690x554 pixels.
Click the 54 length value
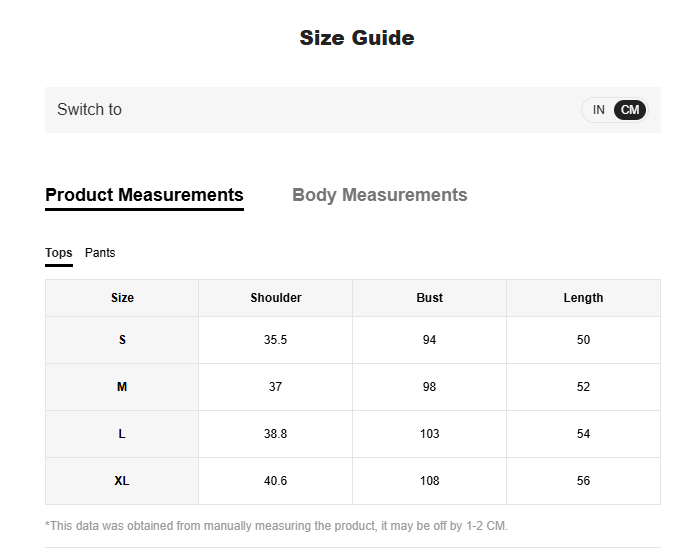(583, 434)
